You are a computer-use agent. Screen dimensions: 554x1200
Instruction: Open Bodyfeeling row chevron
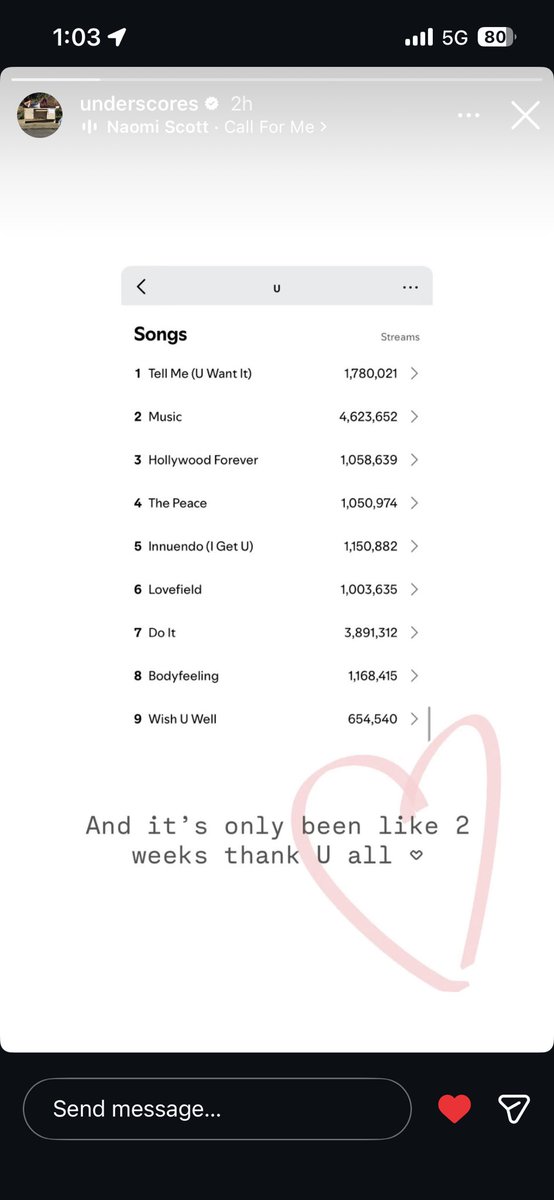pos(414,676)
